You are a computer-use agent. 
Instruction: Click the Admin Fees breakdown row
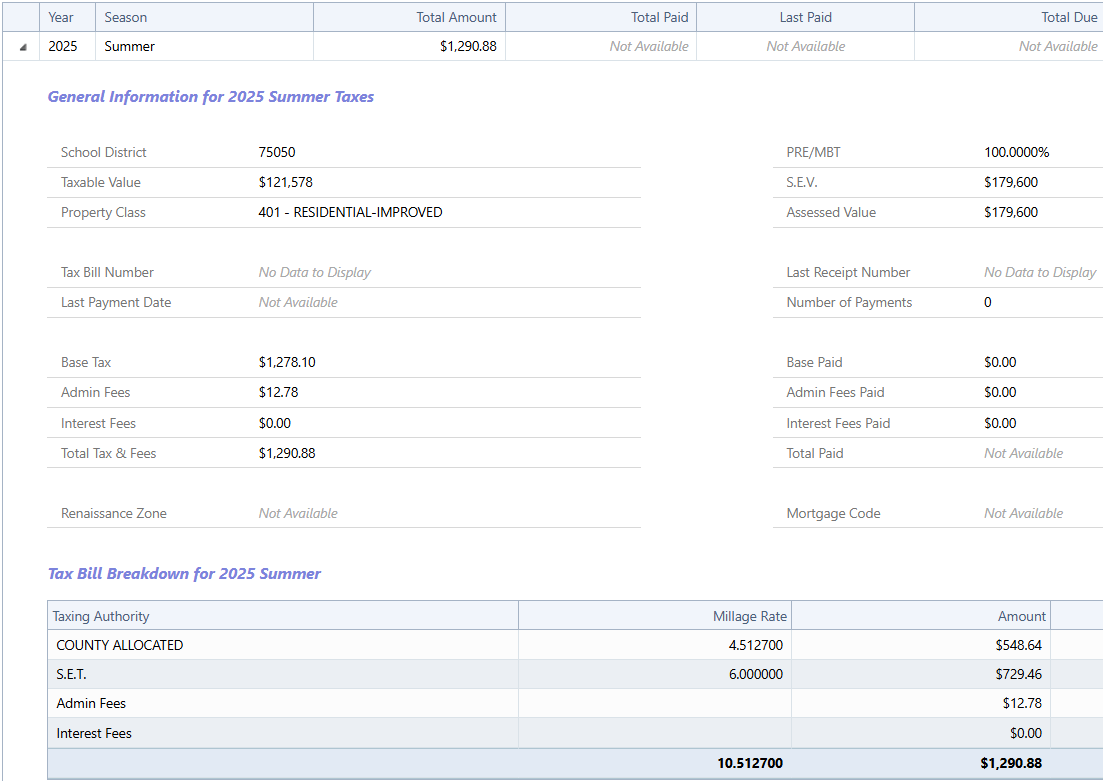pyautogui.click(x=91, y=703)
